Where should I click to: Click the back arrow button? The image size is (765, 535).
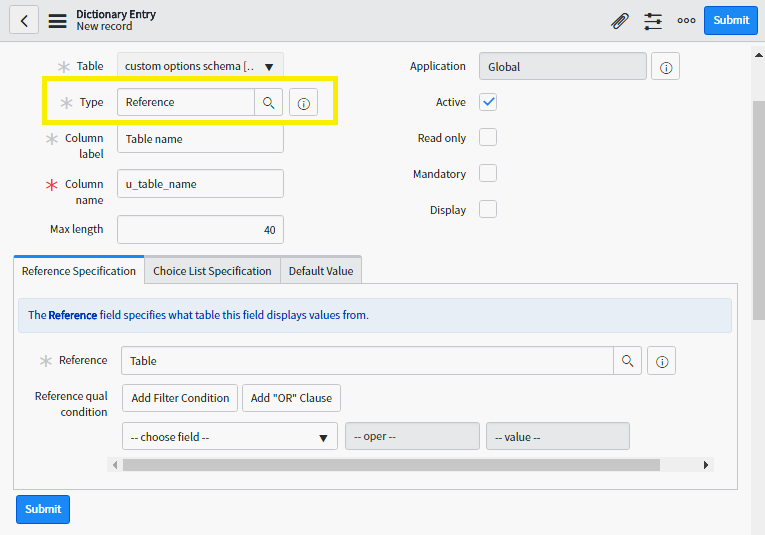click(x=24, y=20)
